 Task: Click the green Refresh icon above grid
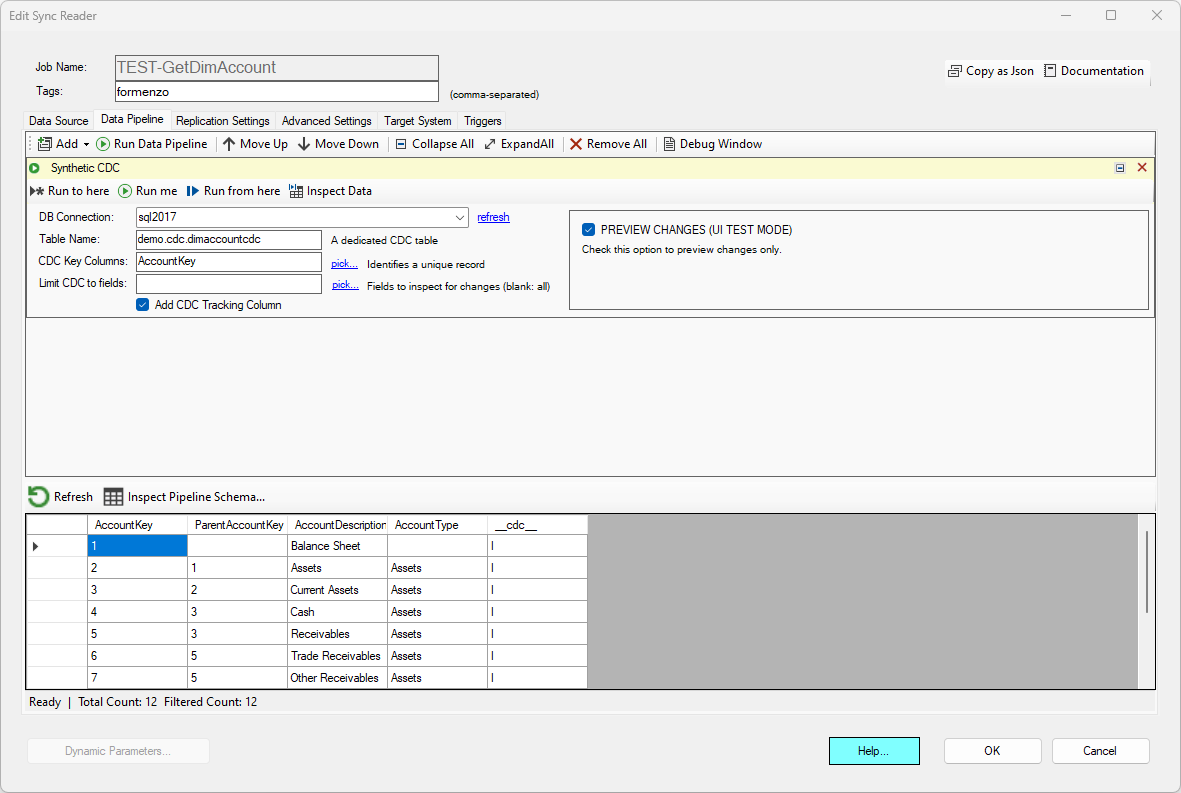click(38, 497)
